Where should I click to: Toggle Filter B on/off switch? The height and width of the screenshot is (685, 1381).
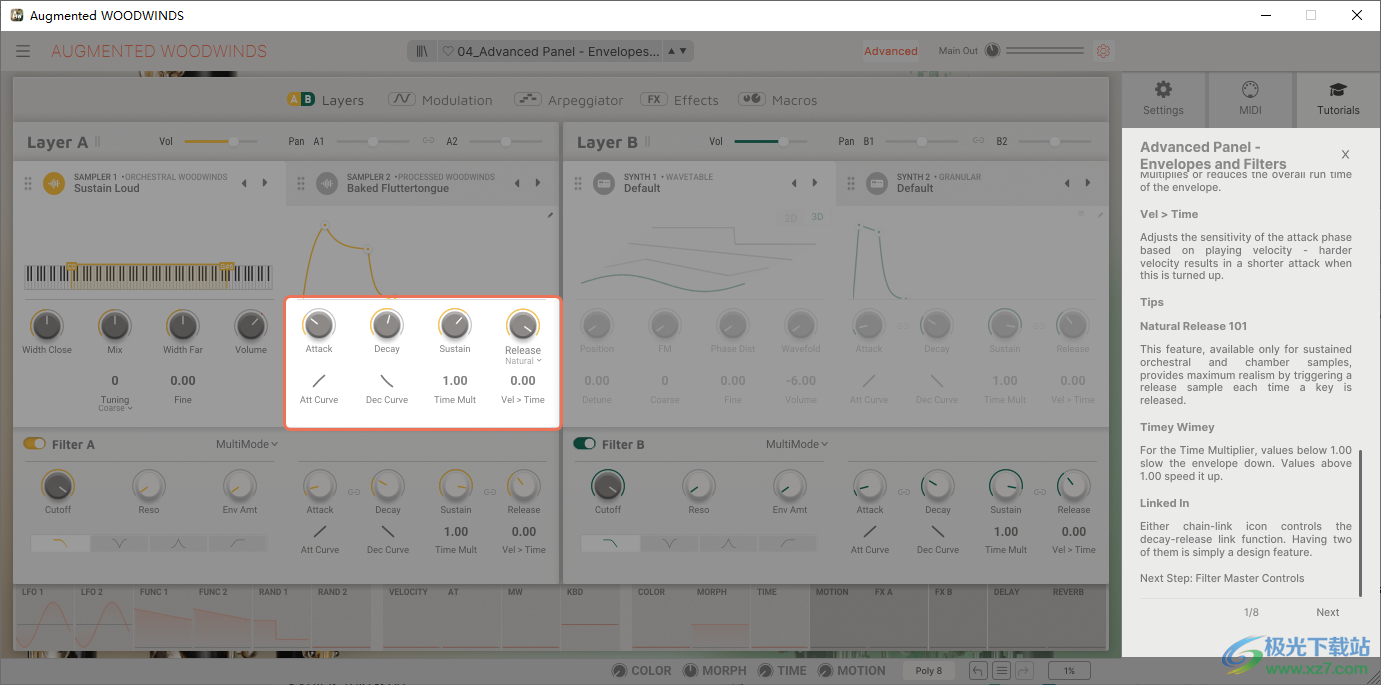585,444
